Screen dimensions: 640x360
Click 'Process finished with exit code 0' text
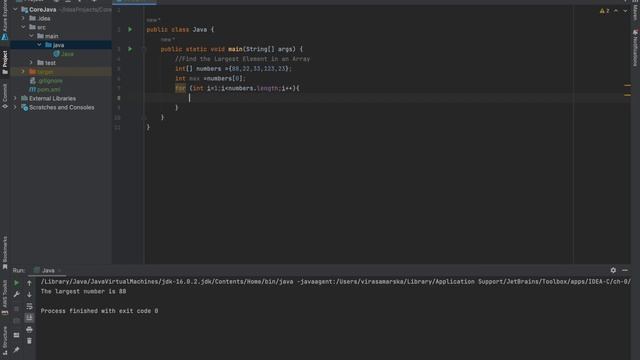99,311
